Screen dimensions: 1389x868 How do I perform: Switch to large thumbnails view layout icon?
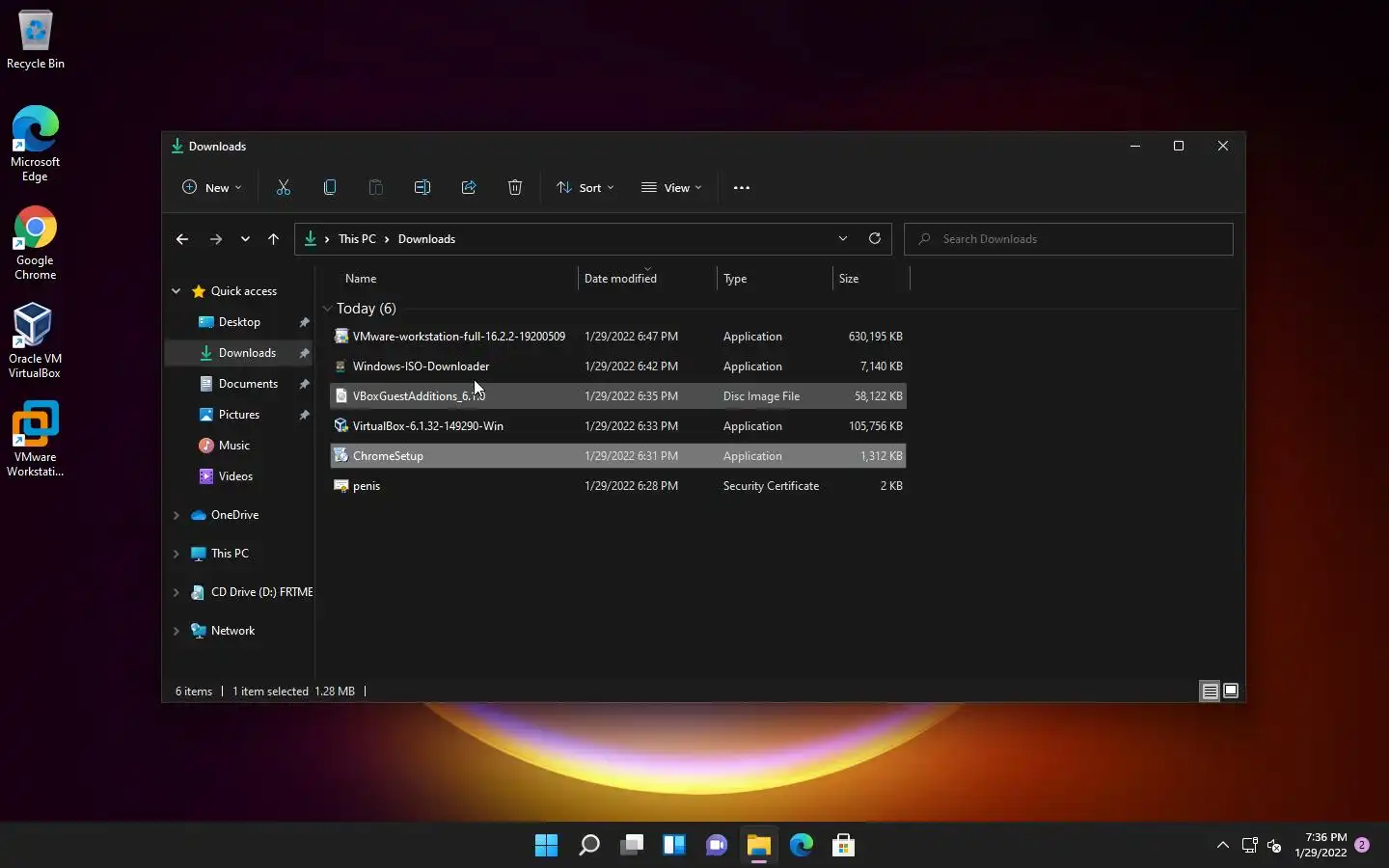[1231, 691]
